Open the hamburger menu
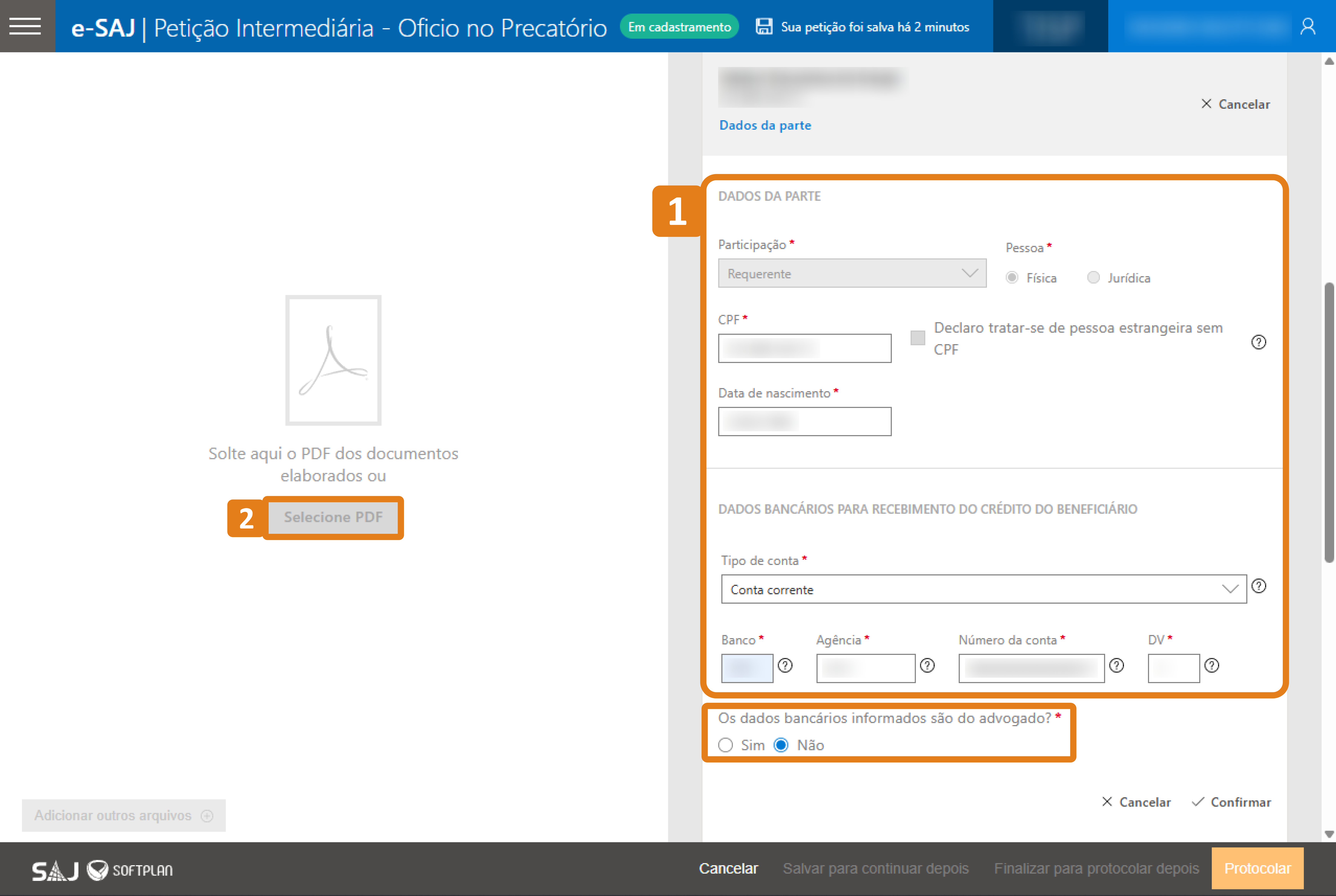 click(25, 26)
